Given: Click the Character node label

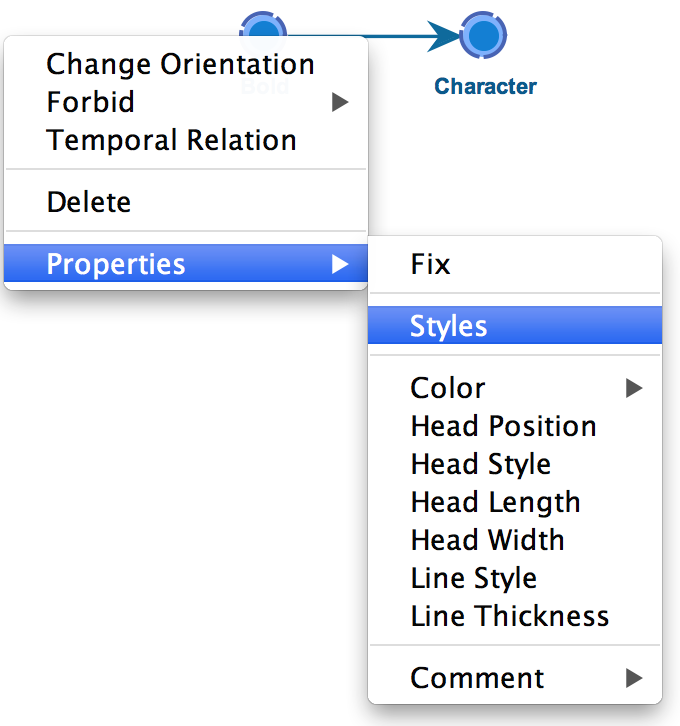Looking at the screenshot, I should click(486, 86).
